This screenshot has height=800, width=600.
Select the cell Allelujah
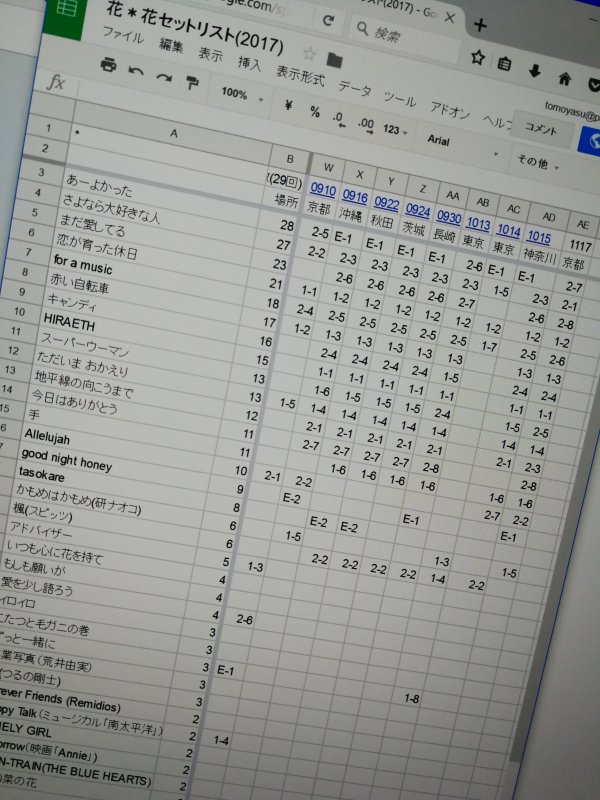click(x=47, y=436)
